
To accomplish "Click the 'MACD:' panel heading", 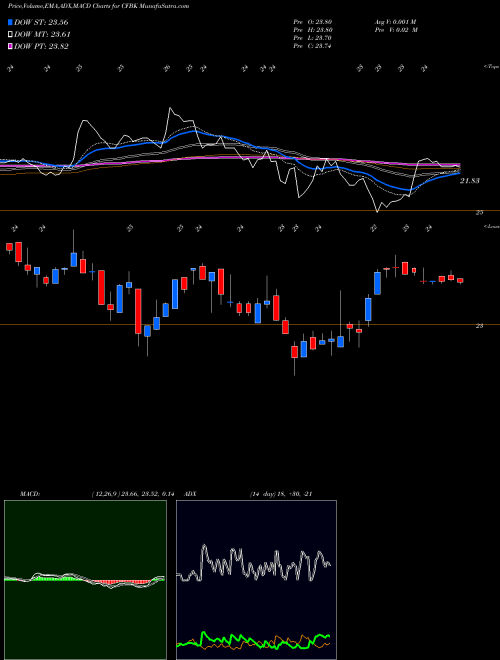I will (29, 494).
